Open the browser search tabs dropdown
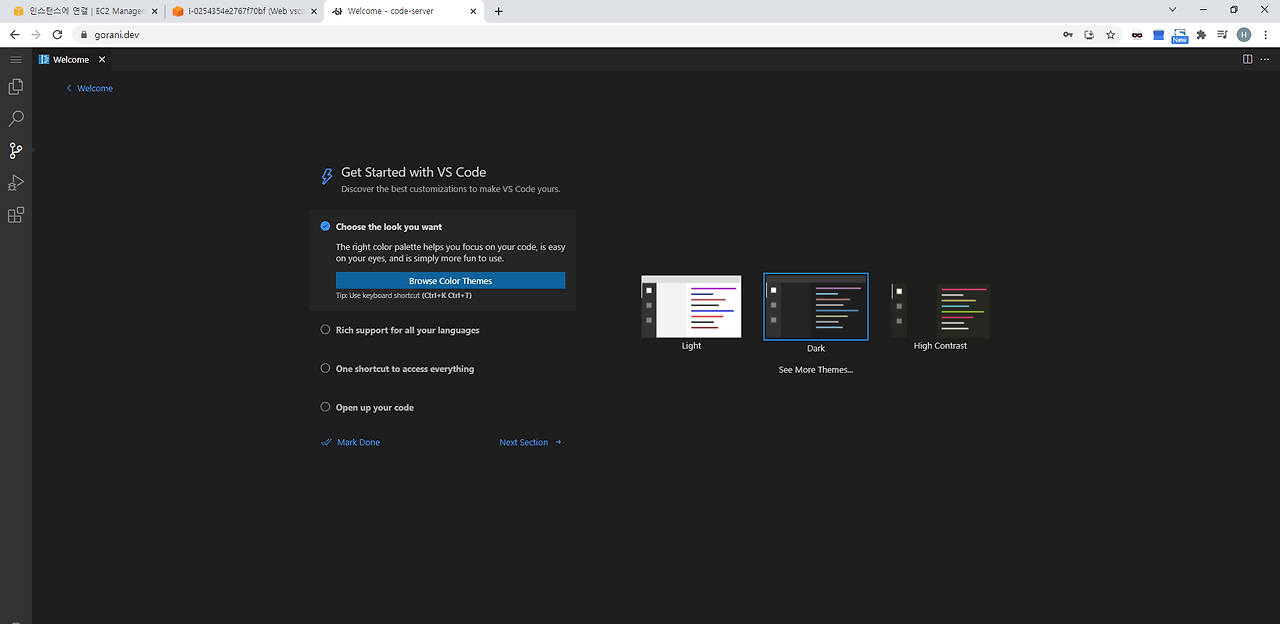This screenshot has width=1280, height=624. pyautogui.click(x=1172, y=11)
